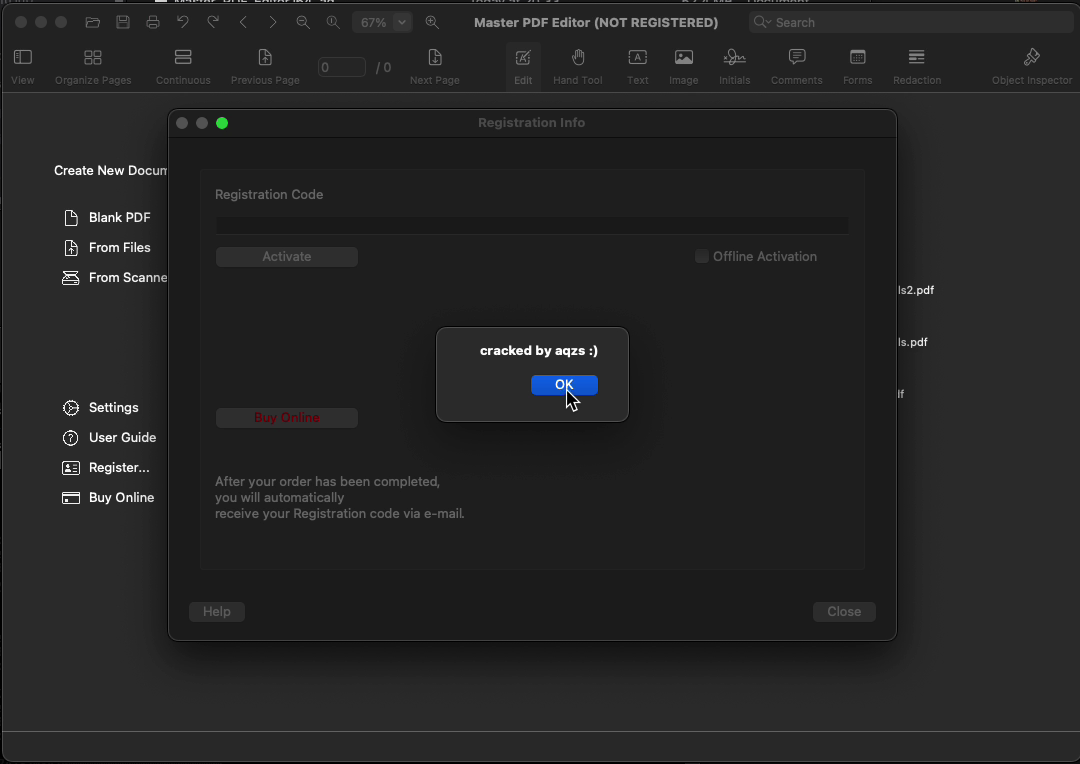The height and width of the screenshot is (764, 1080).
Task: Click the print icon in the title bar
Action: point(153,22)
